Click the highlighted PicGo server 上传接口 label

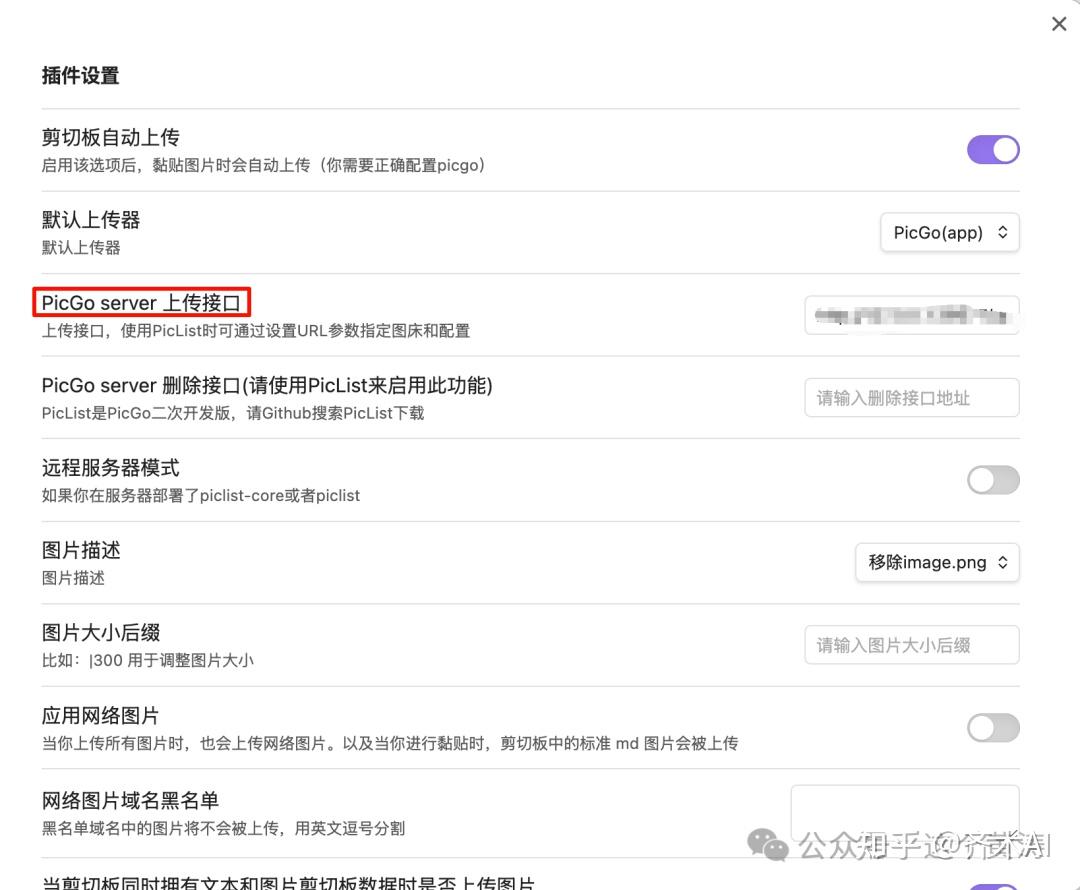[142, 302]
